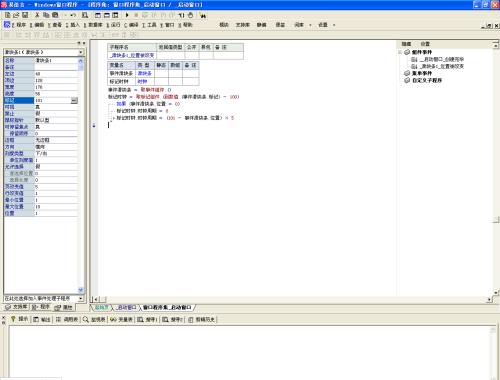The image size is (500, 380).
Task: Open the 监视表 output tab
Action: (x=94, y=319)
